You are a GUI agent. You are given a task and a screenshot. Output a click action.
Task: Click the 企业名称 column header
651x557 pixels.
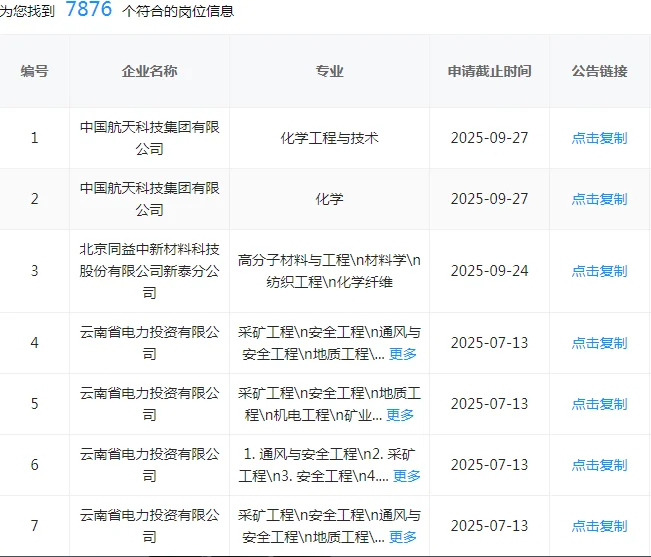click(149, 71)
